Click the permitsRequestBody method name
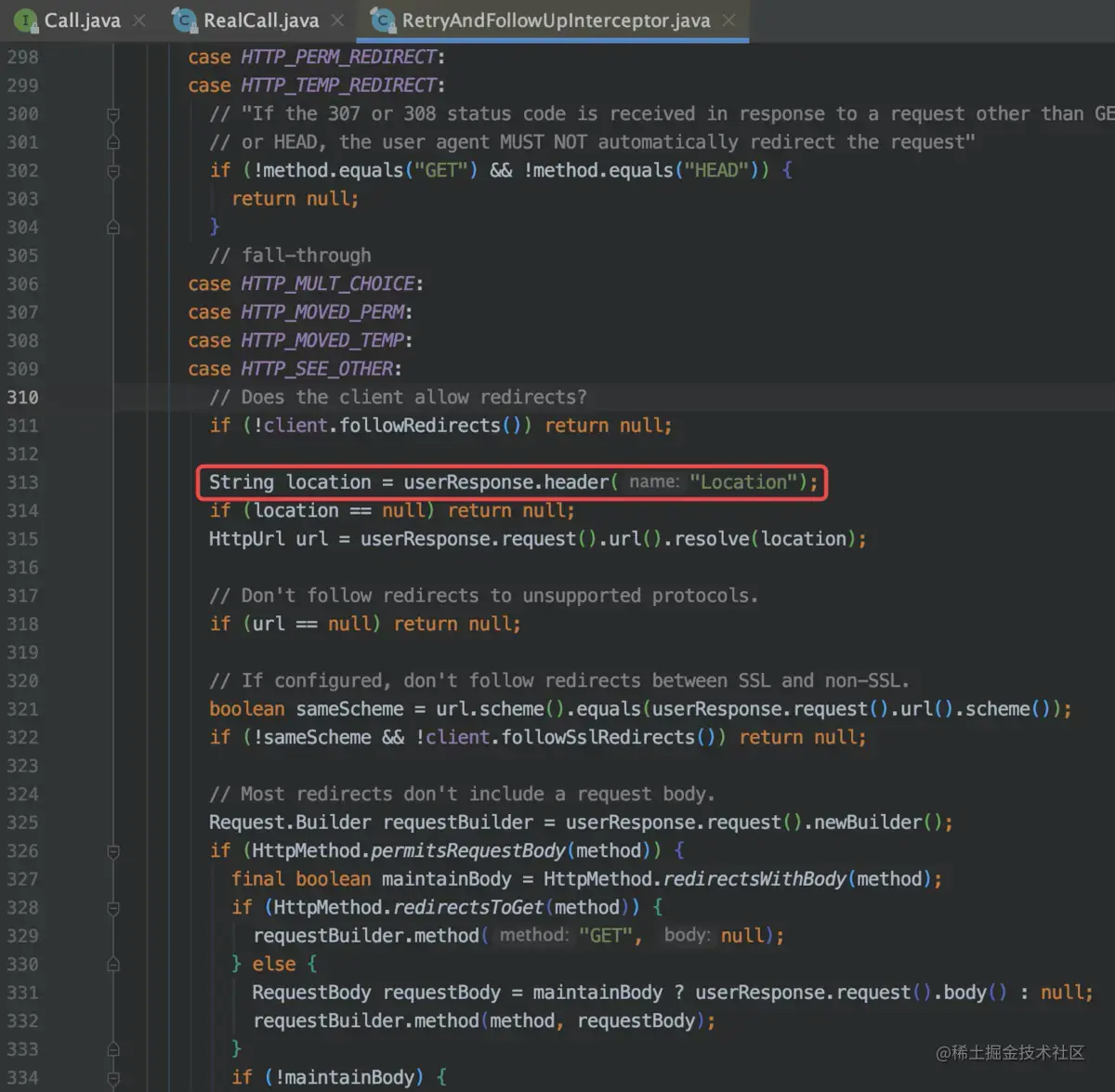1115x1092 pixels. pyautogui.click(x=468, y=851)
